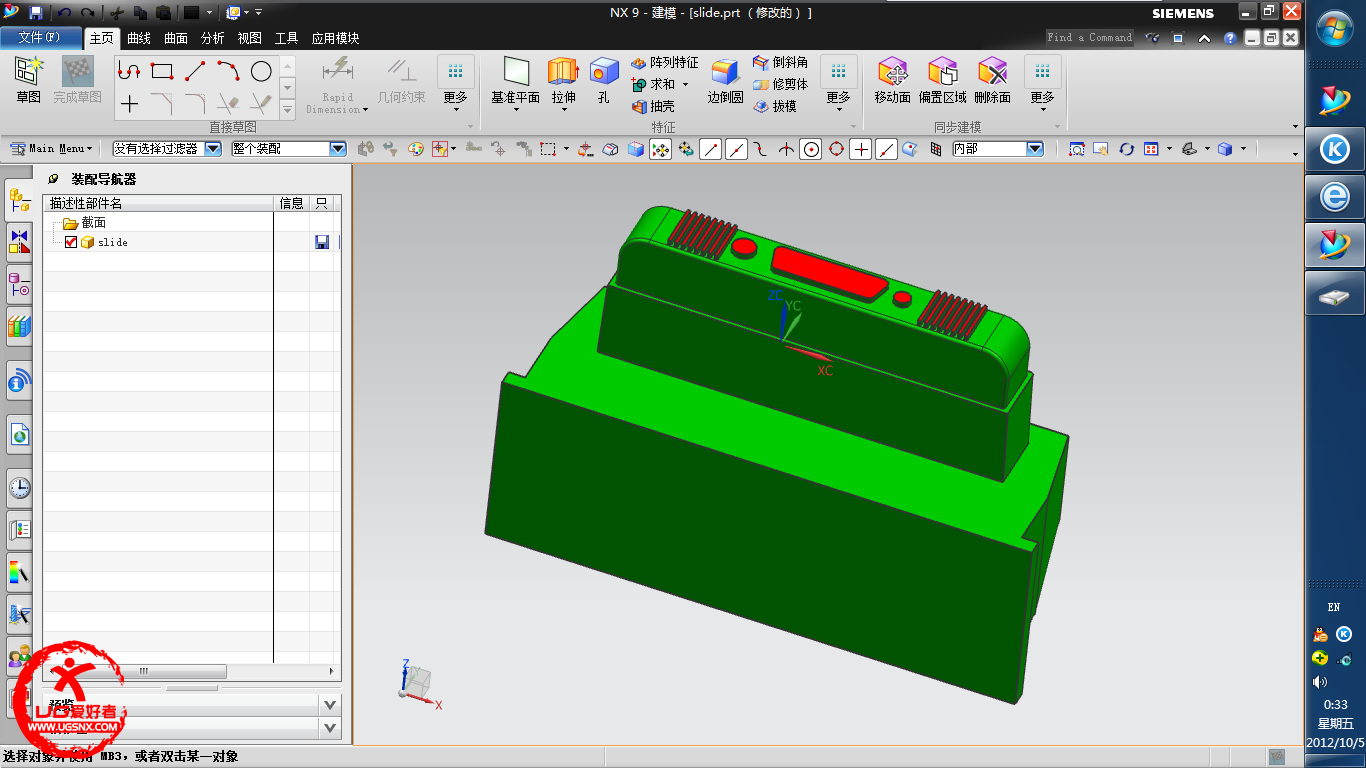
Task: Open the Reuse Library books sidebar tab
Action: click(x=19, y=326)
